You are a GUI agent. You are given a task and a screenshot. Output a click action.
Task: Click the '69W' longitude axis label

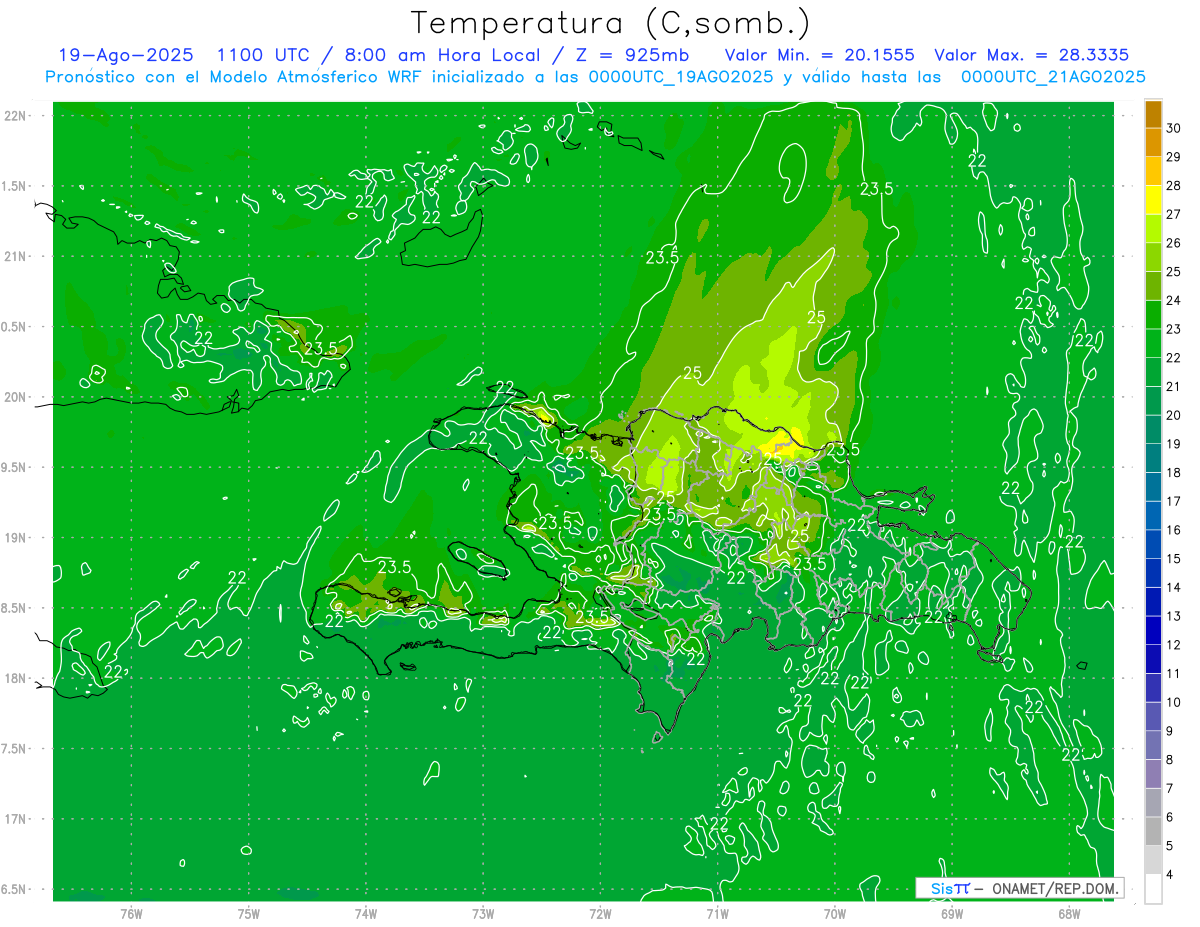click(952, 914)
